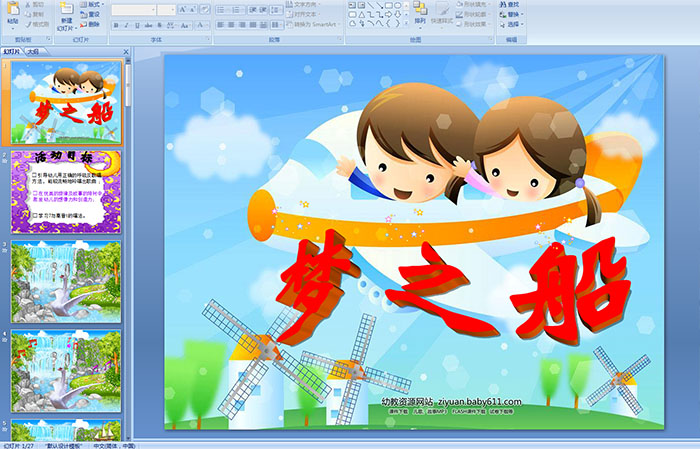This screenshot has height=449, width=700.
Task: Toggle Italic formatting
Action: pyautogui.click(x=126, y=25)
